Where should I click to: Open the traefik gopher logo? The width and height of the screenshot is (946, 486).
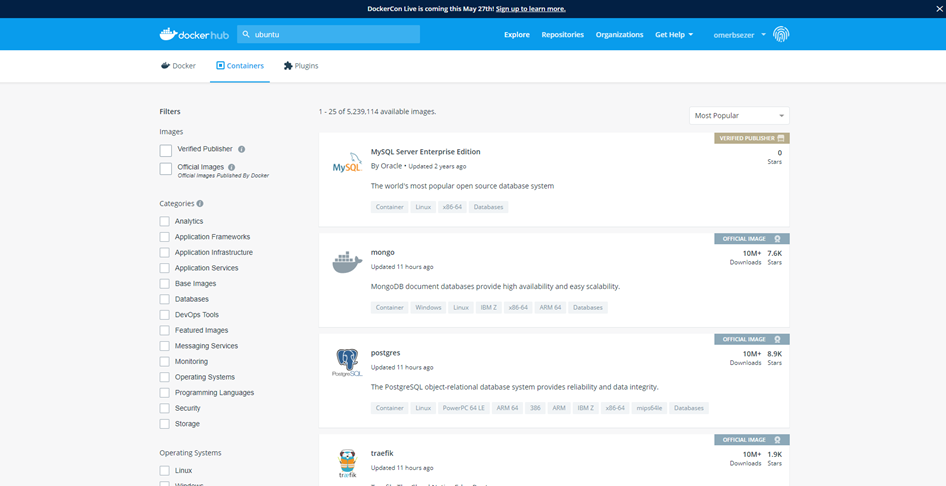pyautogui.click(x=348, y=464)
